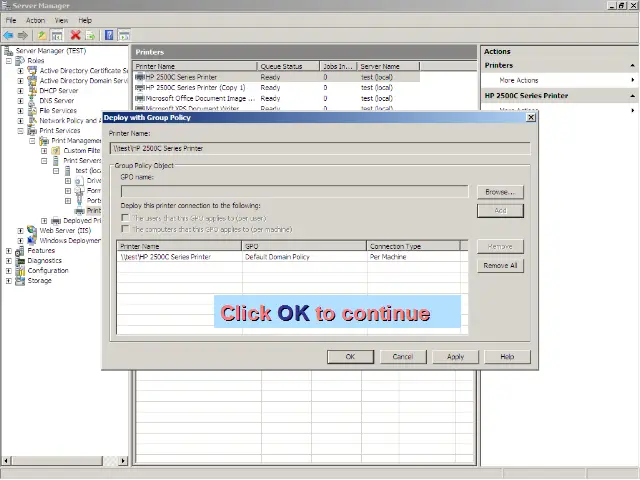Sort by the Queue Status column header
The image size is (640, 480).
[x=288, y=66]
